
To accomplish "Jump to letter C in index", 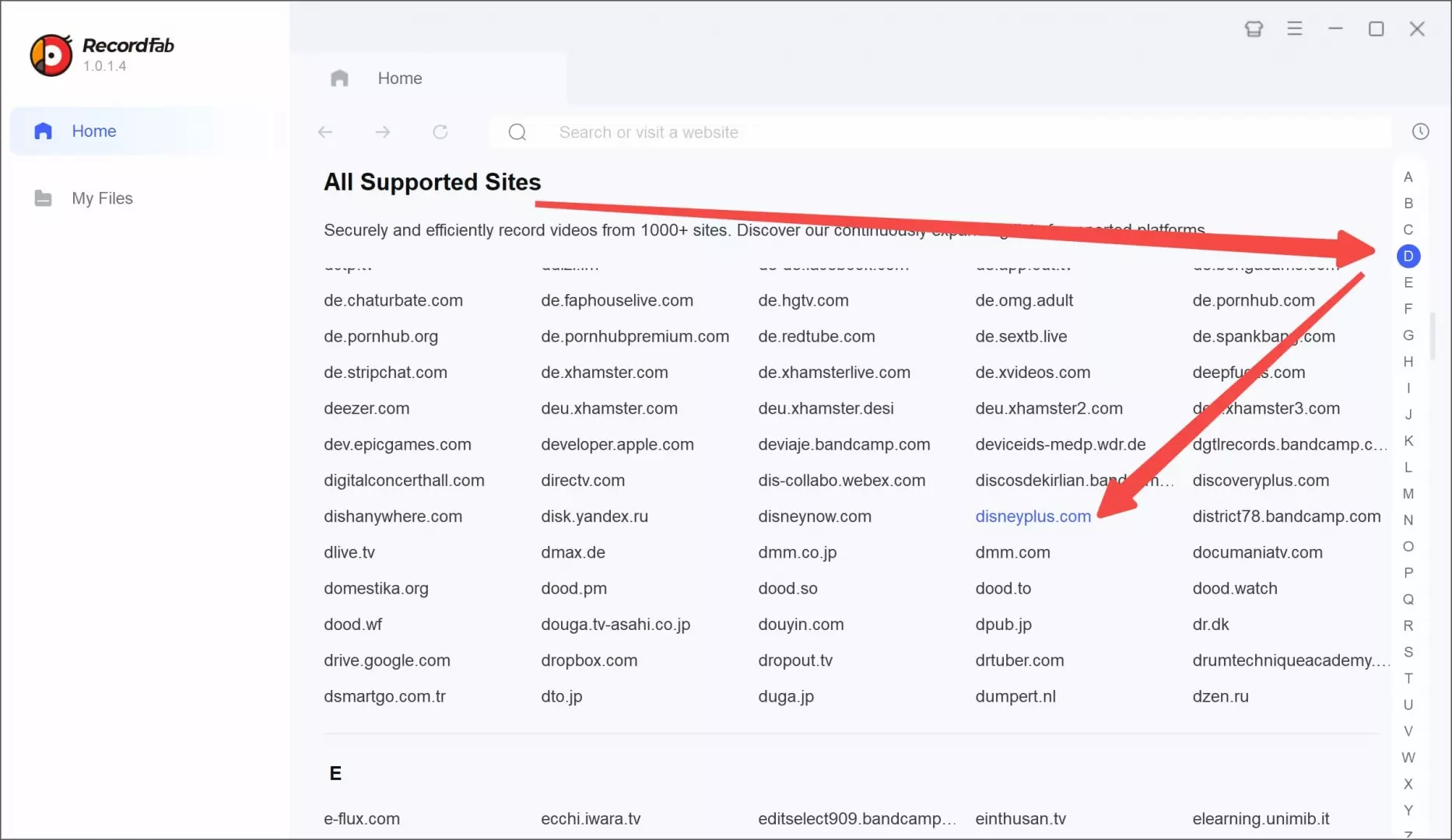I will (x=1408, y=230).
